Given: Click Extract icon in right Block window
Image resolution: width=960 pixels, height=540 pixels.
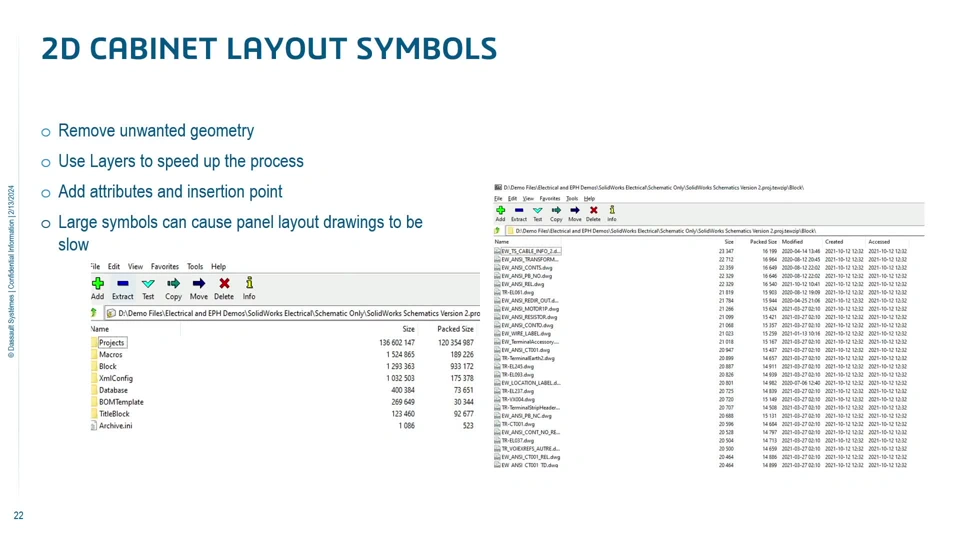Looking at the screenshot, I should click(x=519, y=211).
